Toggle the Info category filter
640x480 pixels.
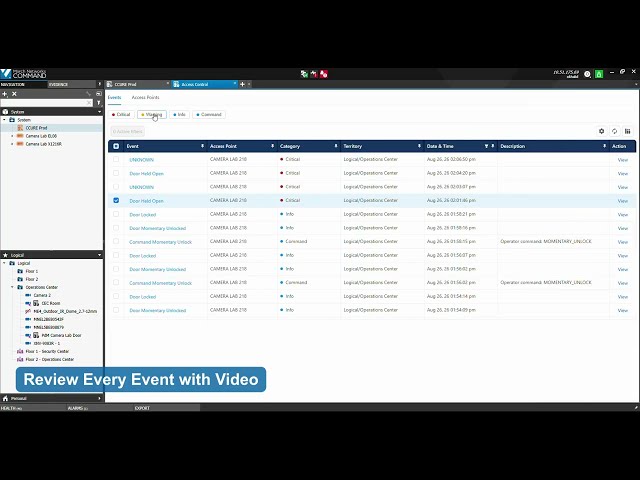pos(179,115)
